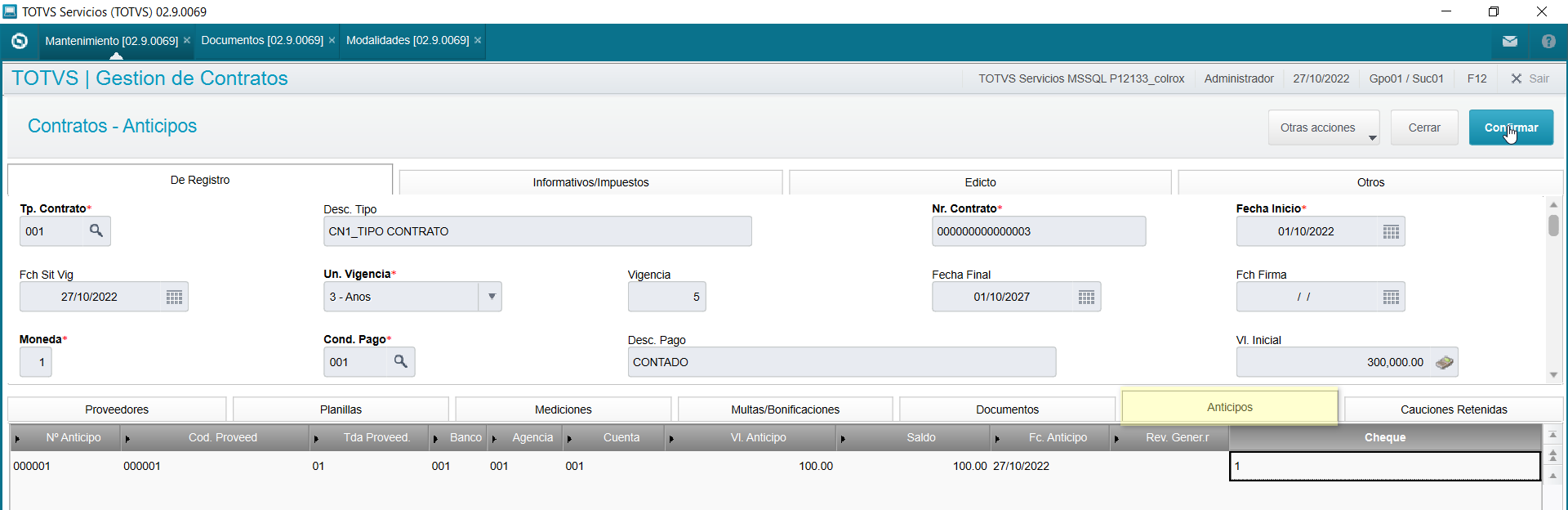Click the Vigencia number field
This screenshot has width=1568, height=510.
(666, 297)
